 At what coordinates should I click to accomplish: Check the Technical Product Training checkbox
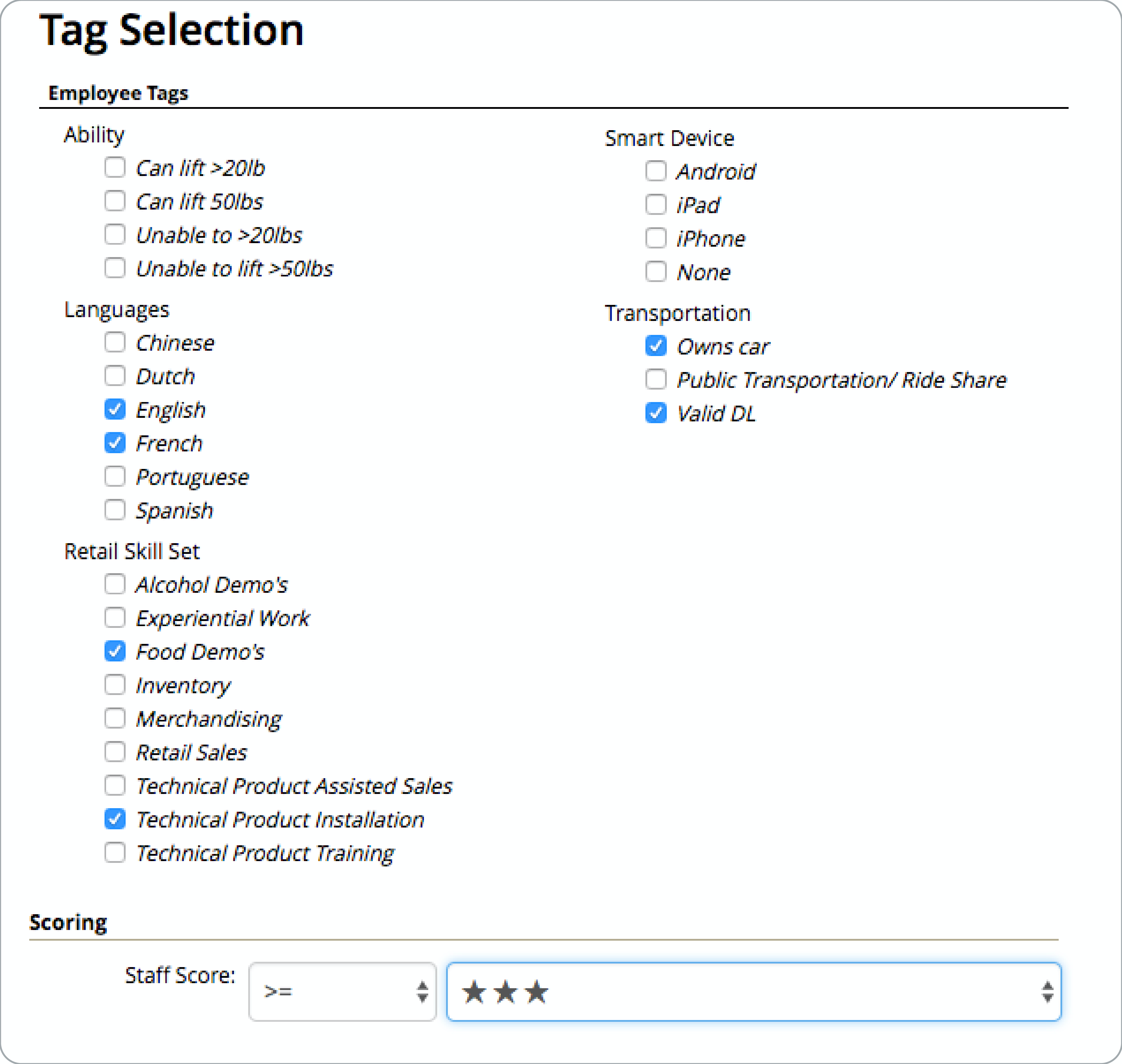coord(115,852)
